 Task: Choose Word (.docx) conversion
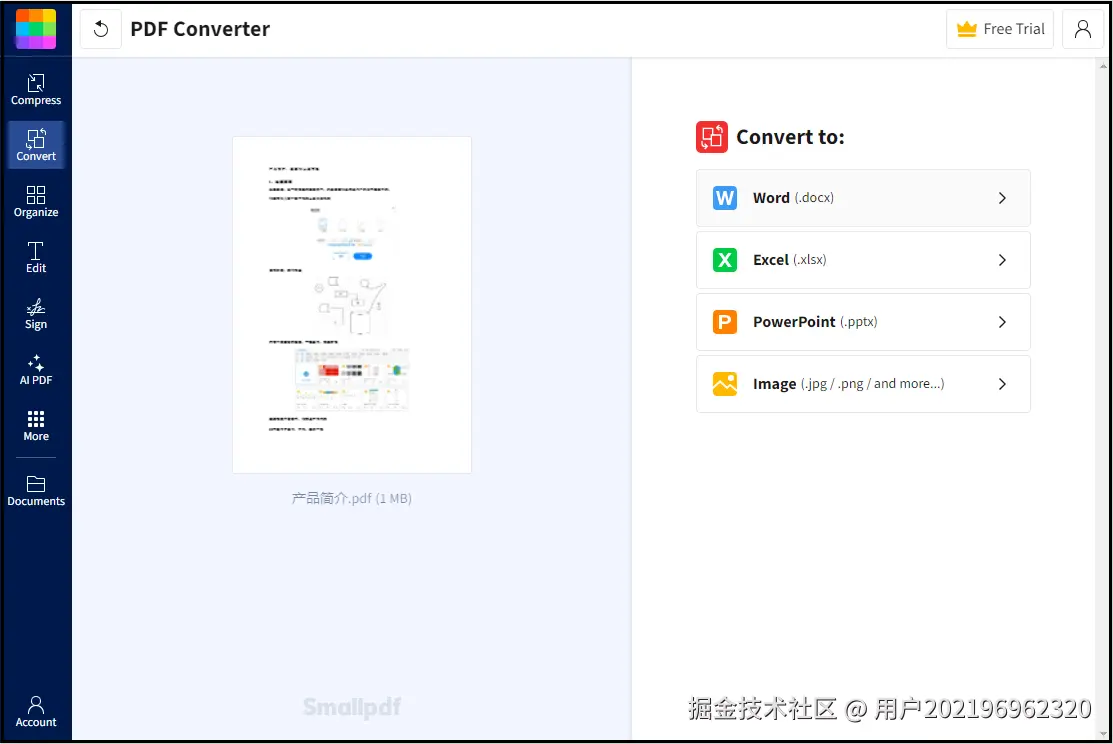(x=863, y=198)
